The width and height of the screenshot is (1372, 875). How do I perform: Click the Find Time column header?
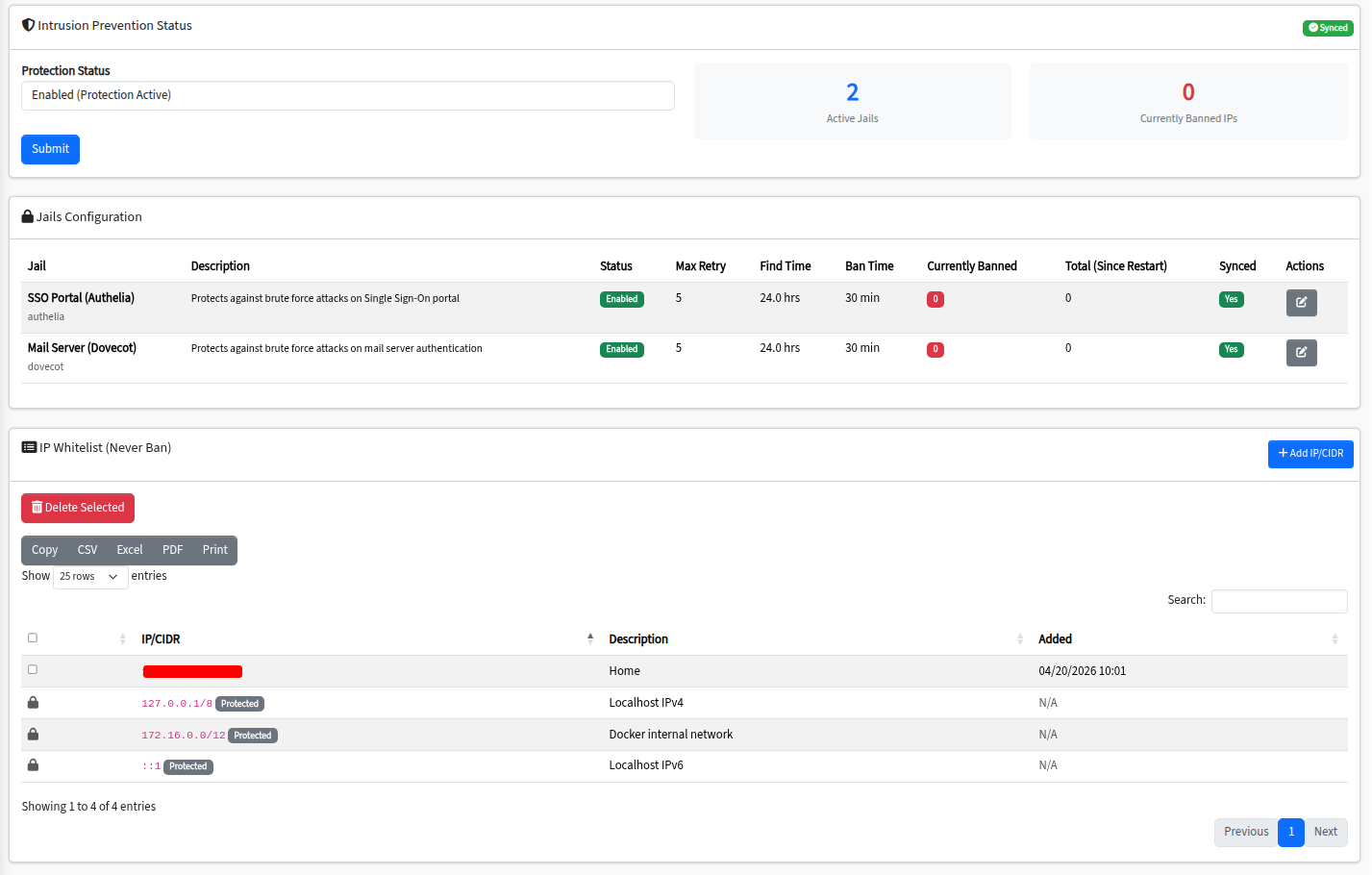[x=785, y=266]
